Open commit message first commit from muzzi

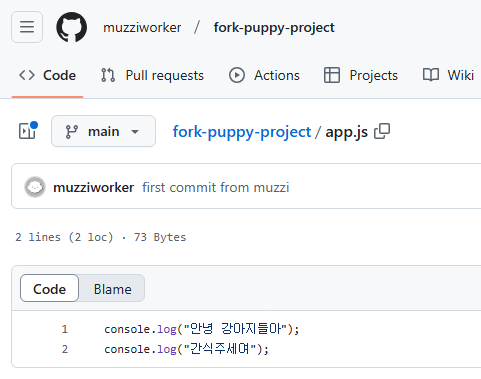(x=216, y=187)
